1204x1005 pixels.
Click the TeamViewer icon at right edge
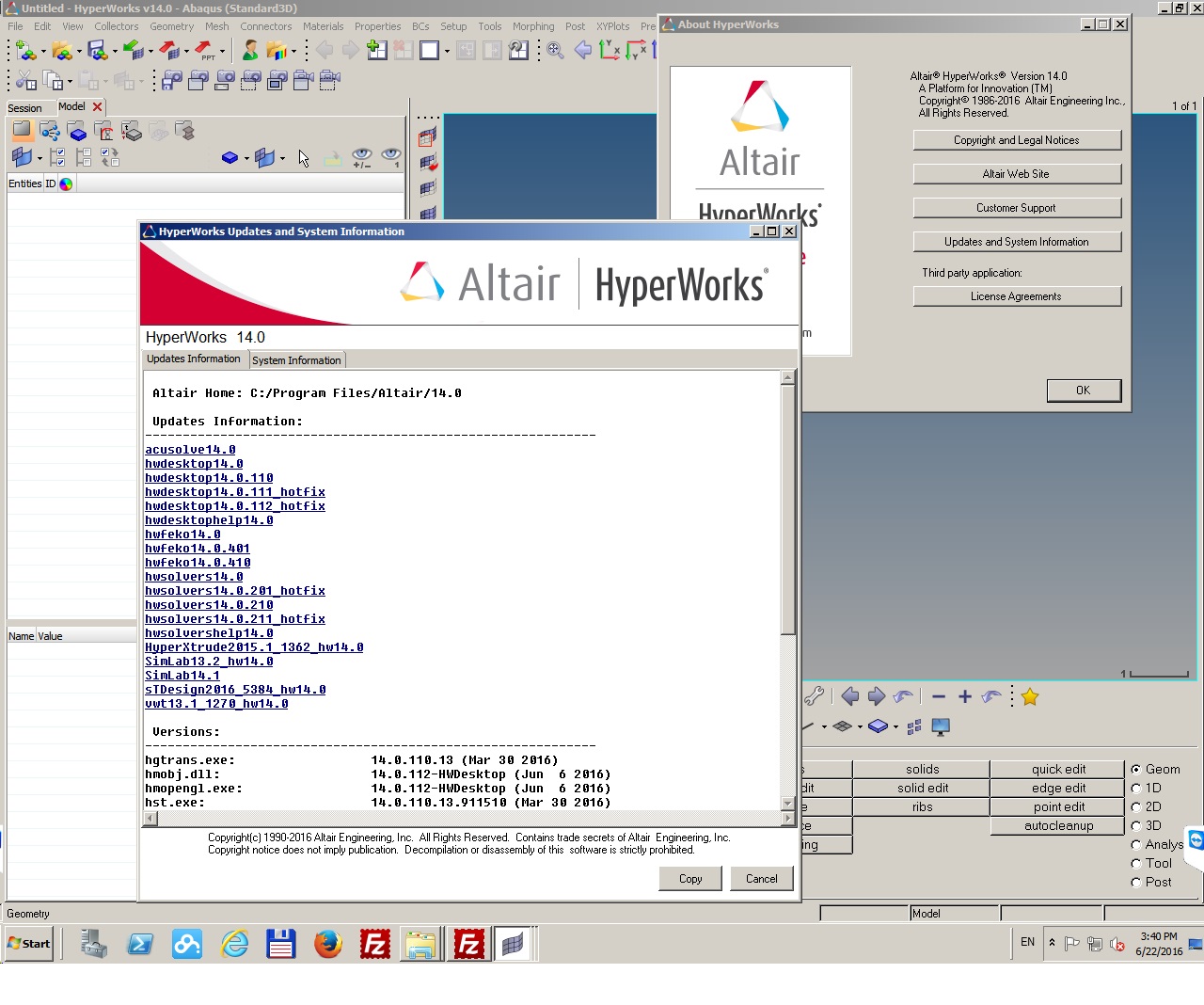pyautogui.click(x=1196, y=840)
